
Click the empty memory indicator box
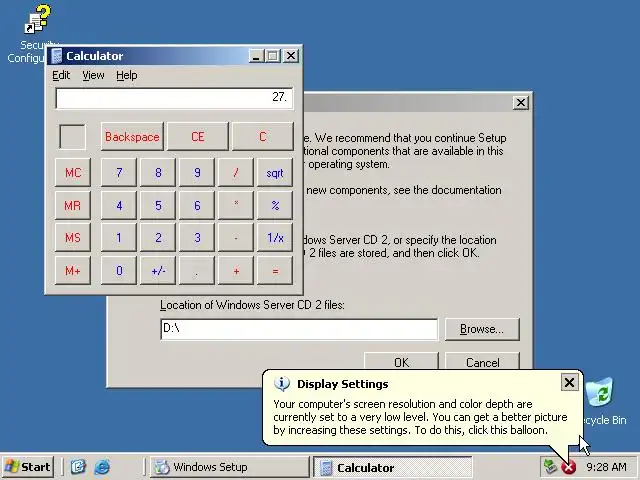[x=73, y=137]
